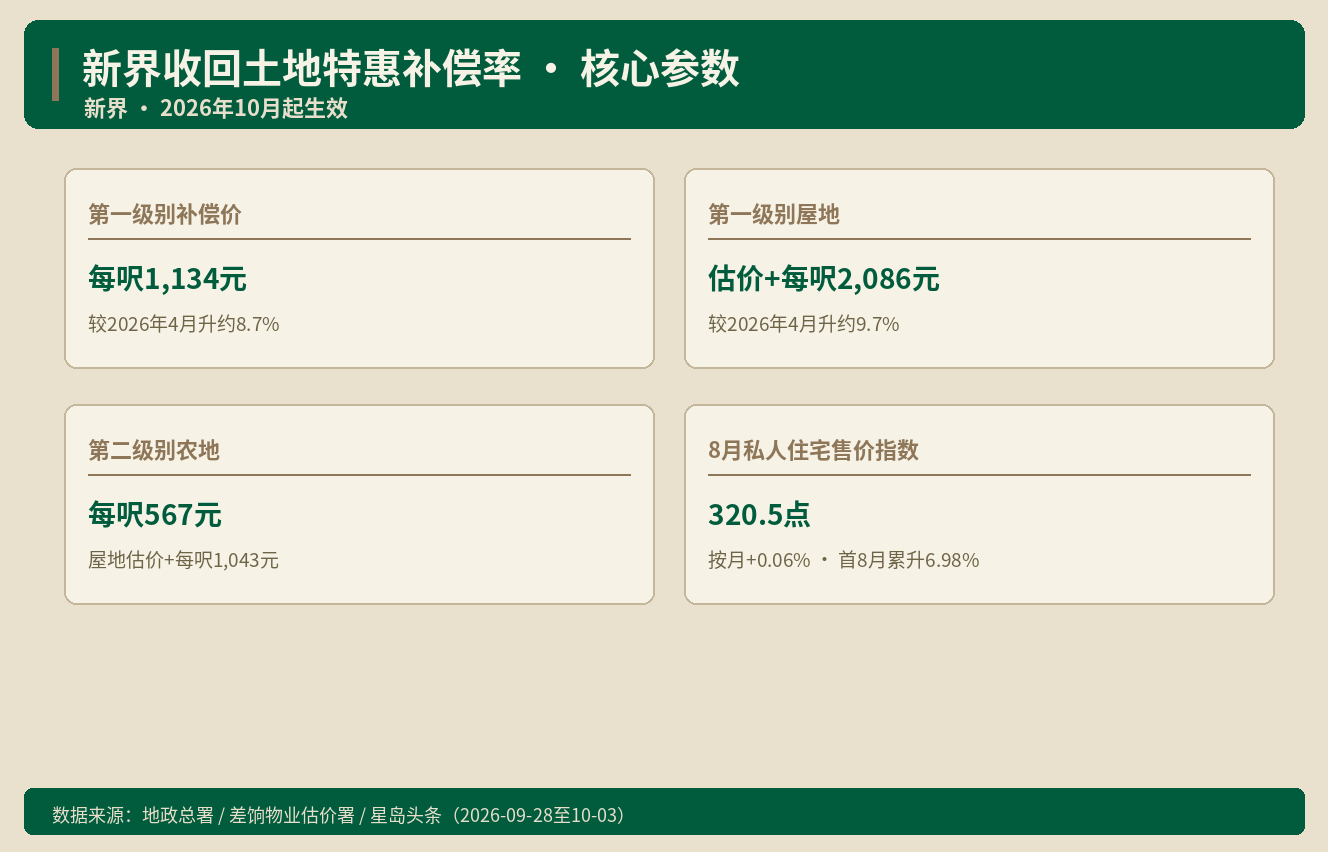Click the title 新界收回土地特惠补偿率 · 核心参数
The height and width of the screenshot is (852, 1328).
coord(411,69)
